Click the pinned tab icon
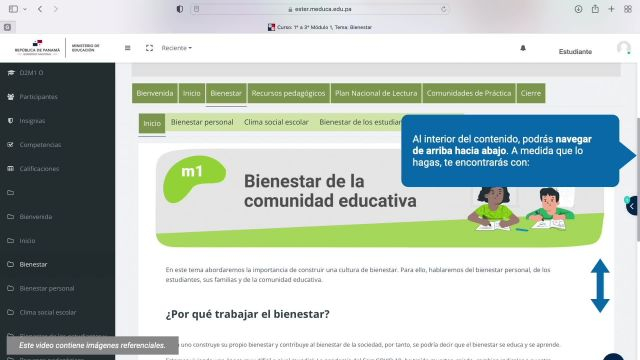The image size is (640, 360). 7,27
